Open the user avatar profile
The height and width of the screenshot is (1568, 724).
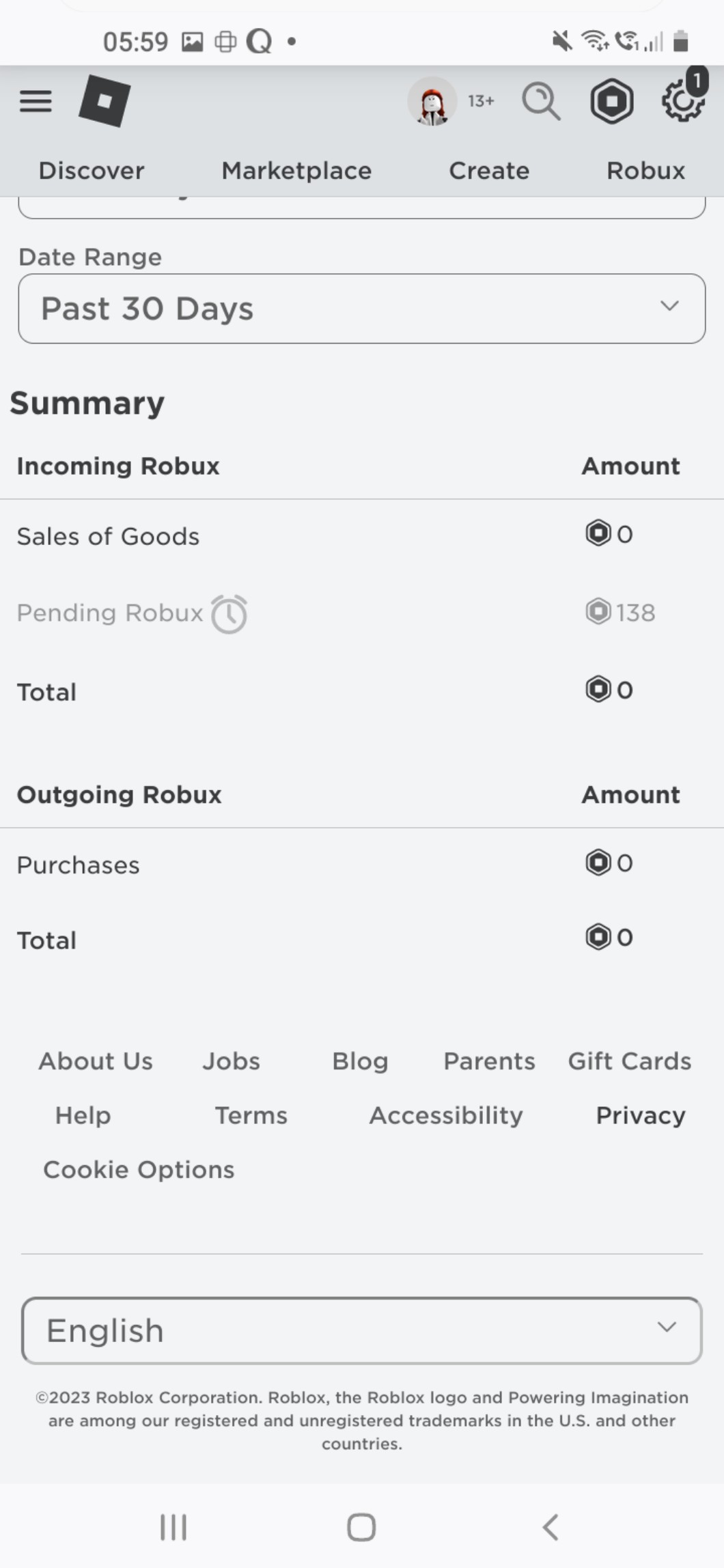pyautogui.click(x=432, y=102)
